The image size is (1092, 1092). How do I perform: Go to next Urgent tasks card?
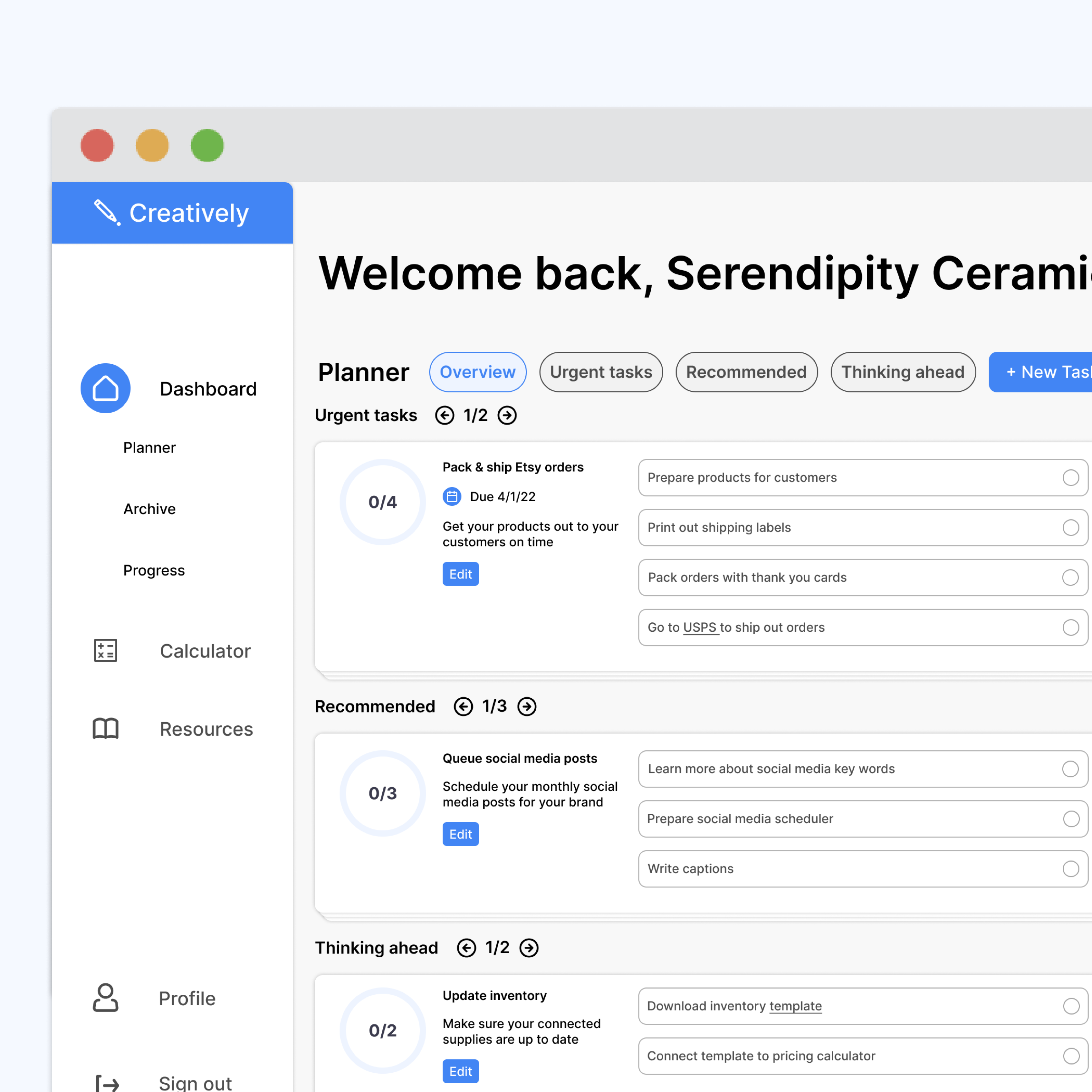508,416
